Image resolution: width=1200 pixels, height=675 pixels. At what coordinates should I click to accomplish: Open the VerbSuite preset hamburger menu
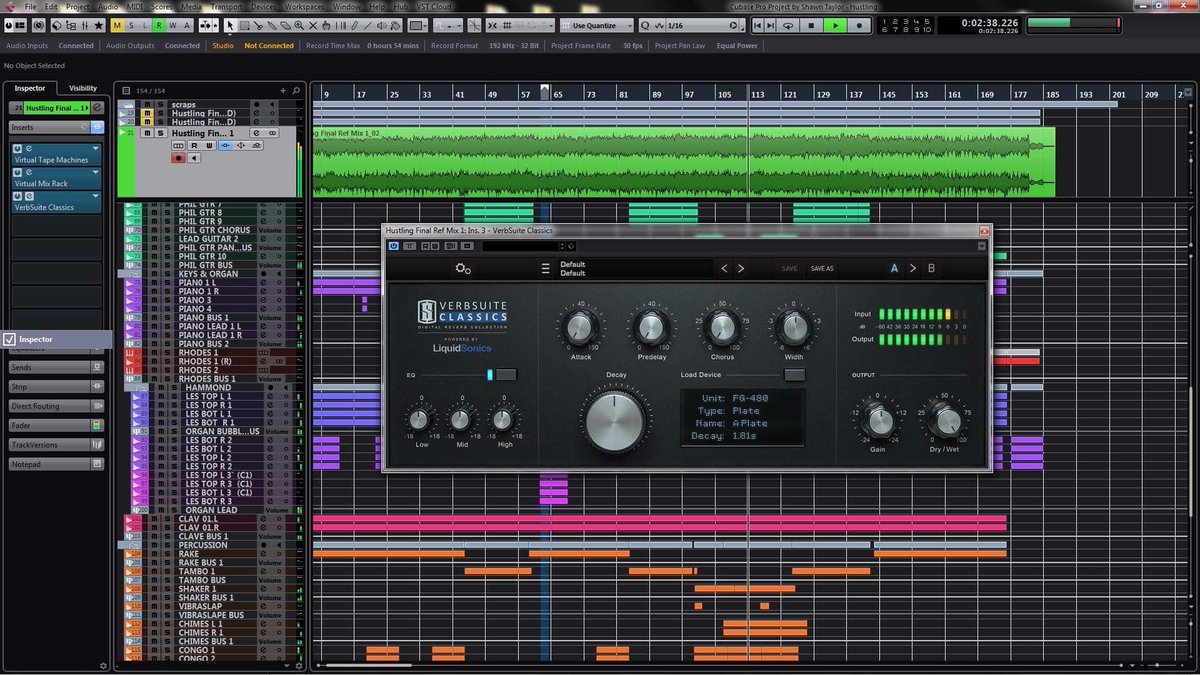[x=545, y=268]
